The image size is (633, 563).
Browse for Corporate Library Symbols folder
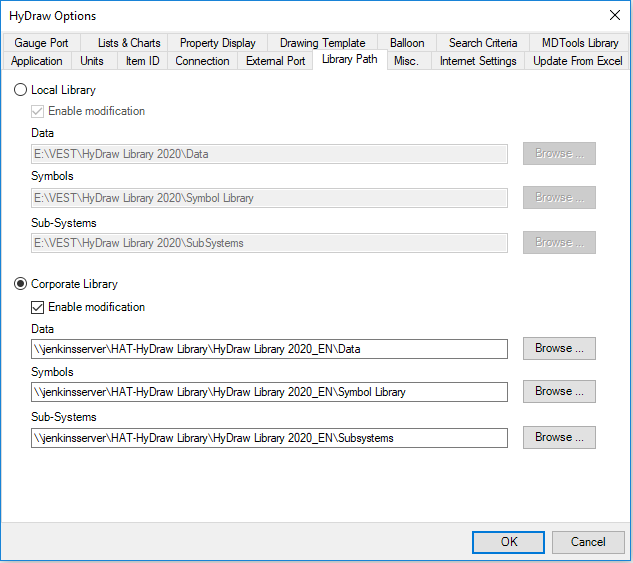[559, 391]
